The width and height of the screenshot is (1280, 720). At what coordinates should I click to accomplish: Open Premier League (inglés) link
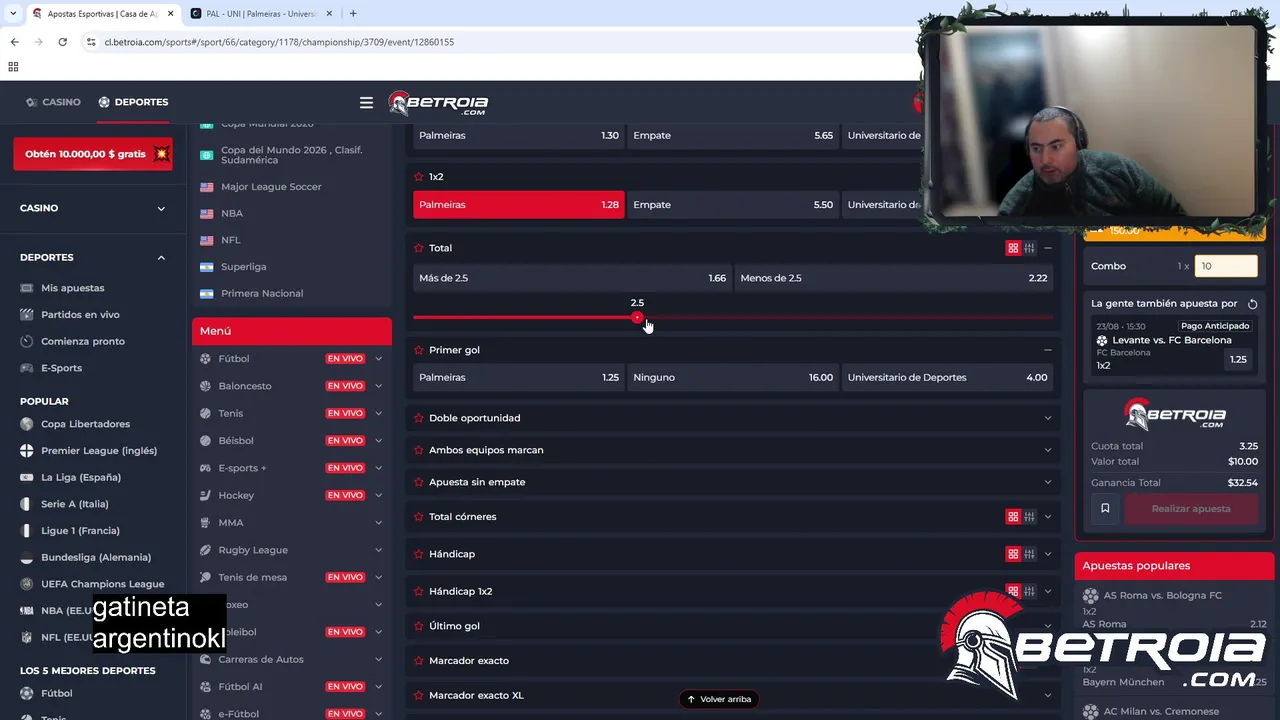click(x=99, y=451)
